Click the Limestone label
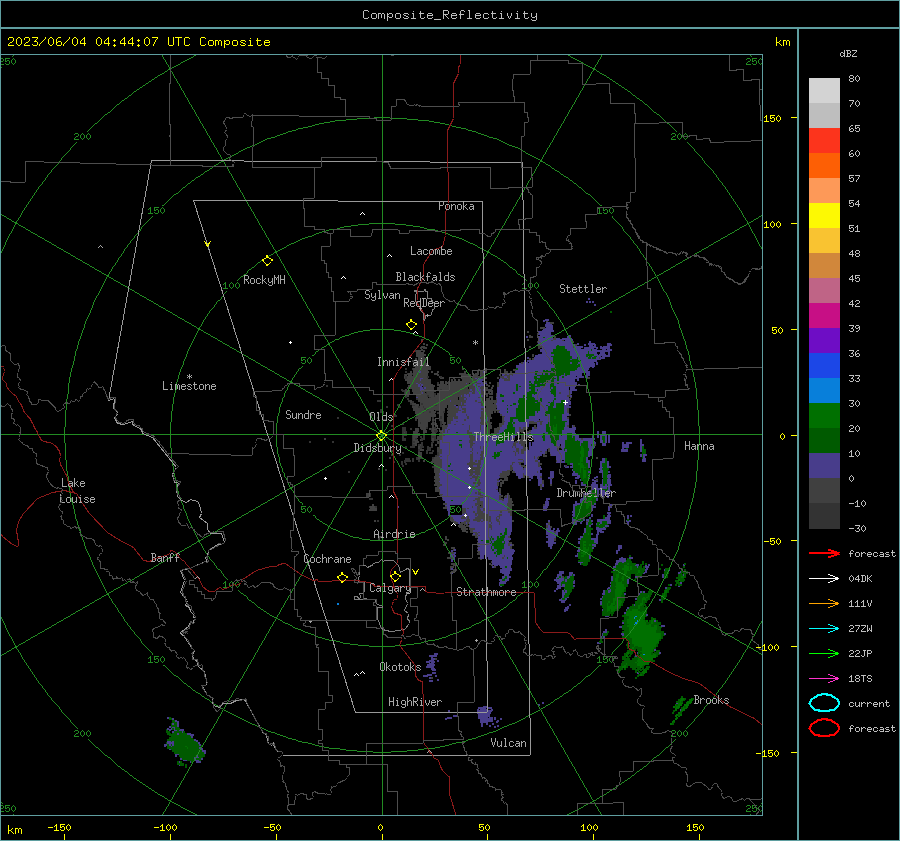Image resolution: width=900 pixels, height=841 pixels. 189,386
